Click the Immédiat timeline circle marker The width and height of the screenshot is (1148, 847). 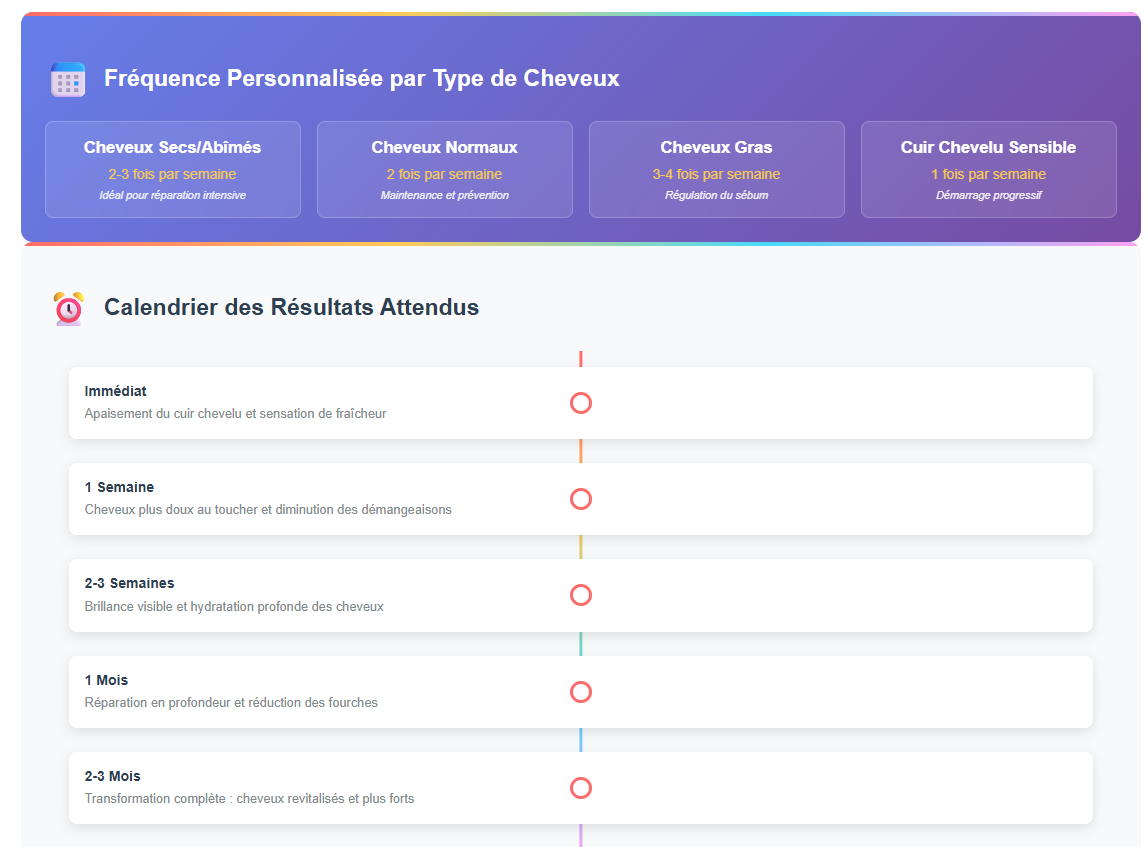581,403
